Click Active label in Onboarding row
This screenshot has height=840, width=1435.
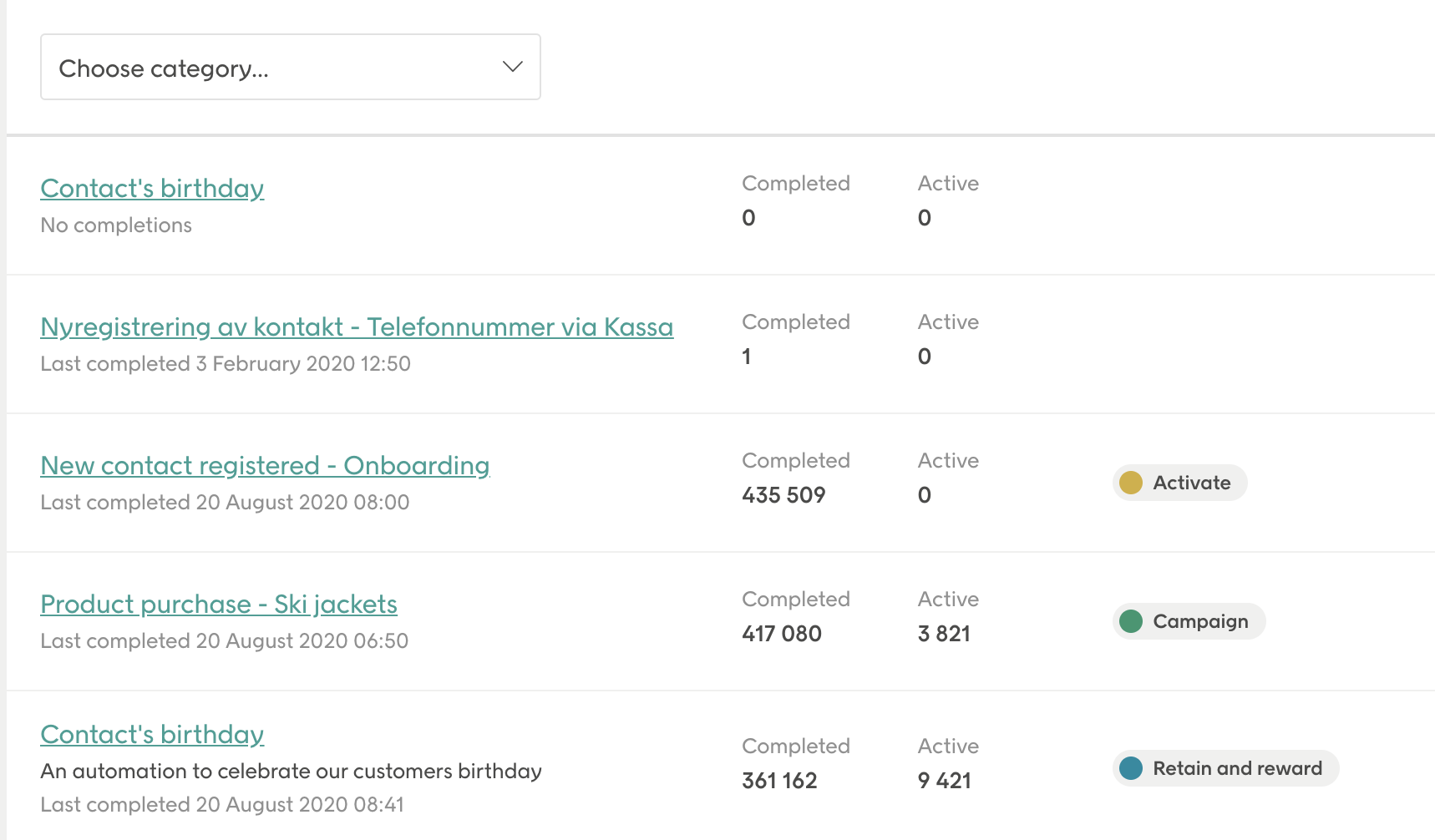(948, 461)
